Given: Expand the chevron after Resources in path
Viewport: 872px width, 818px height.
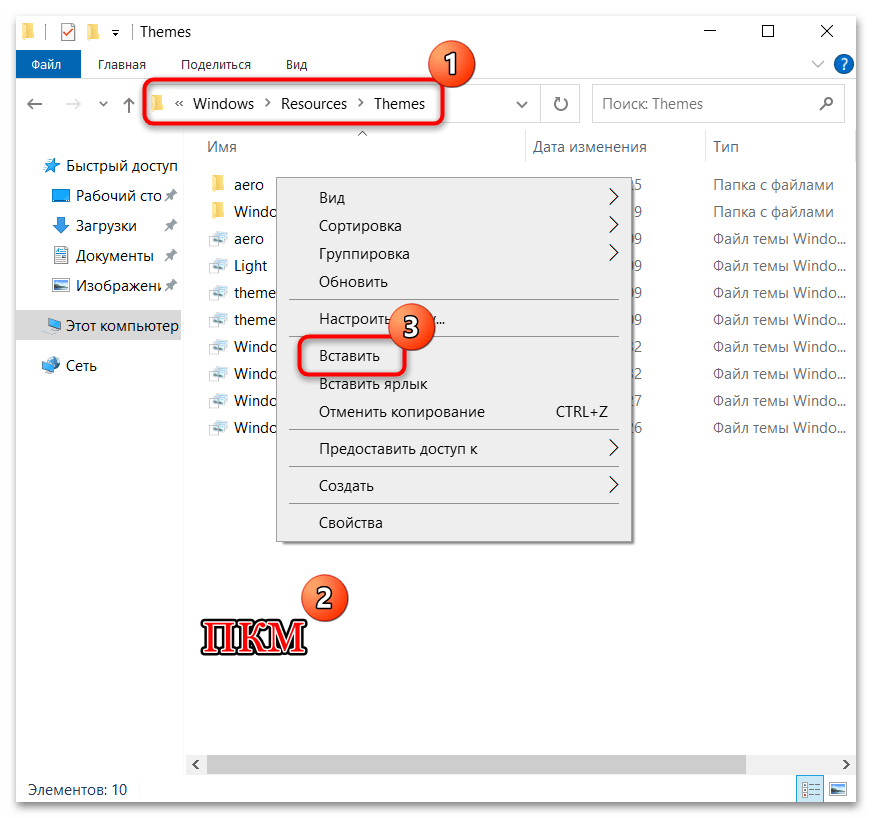Looking at the screenshot, I should [360, 103].
